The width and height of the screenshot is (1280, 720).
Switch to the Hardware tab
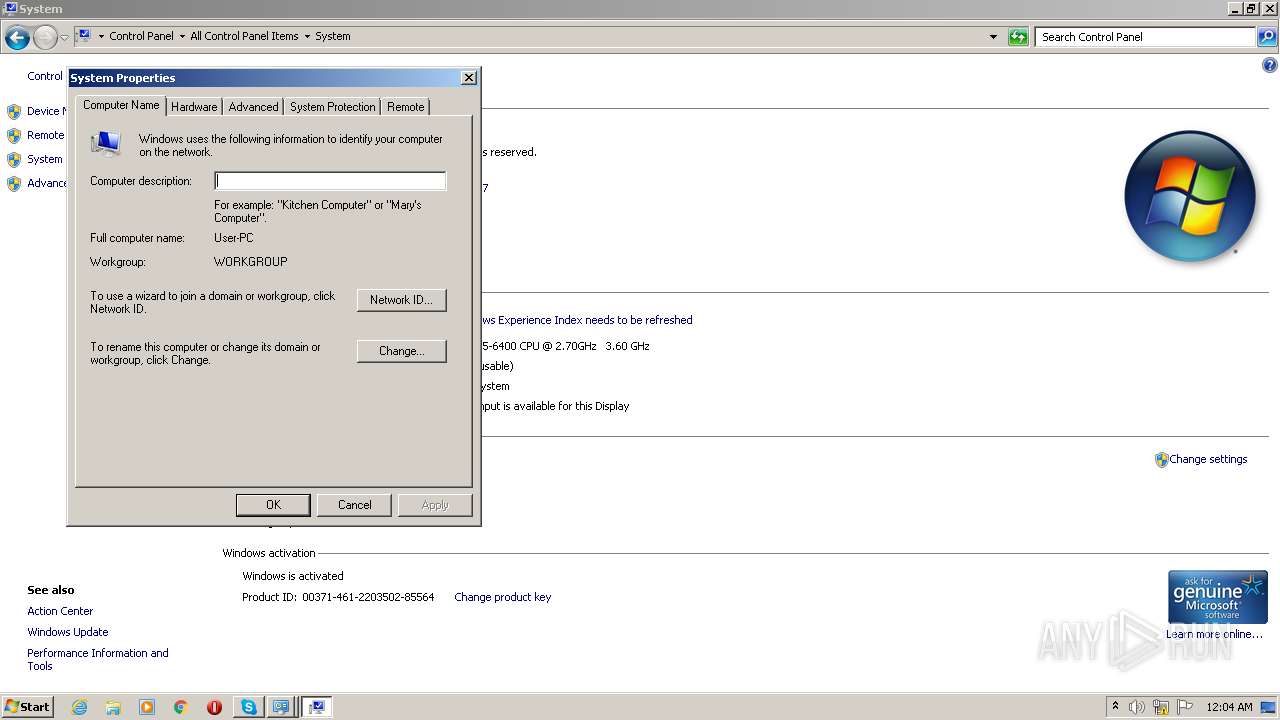click(x=194, y=107)
